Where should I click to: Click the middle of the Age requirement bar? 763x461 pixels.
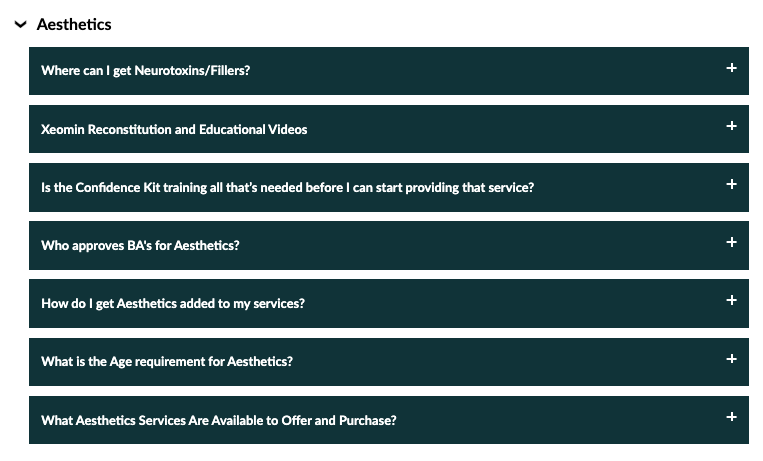click(388, 362)
